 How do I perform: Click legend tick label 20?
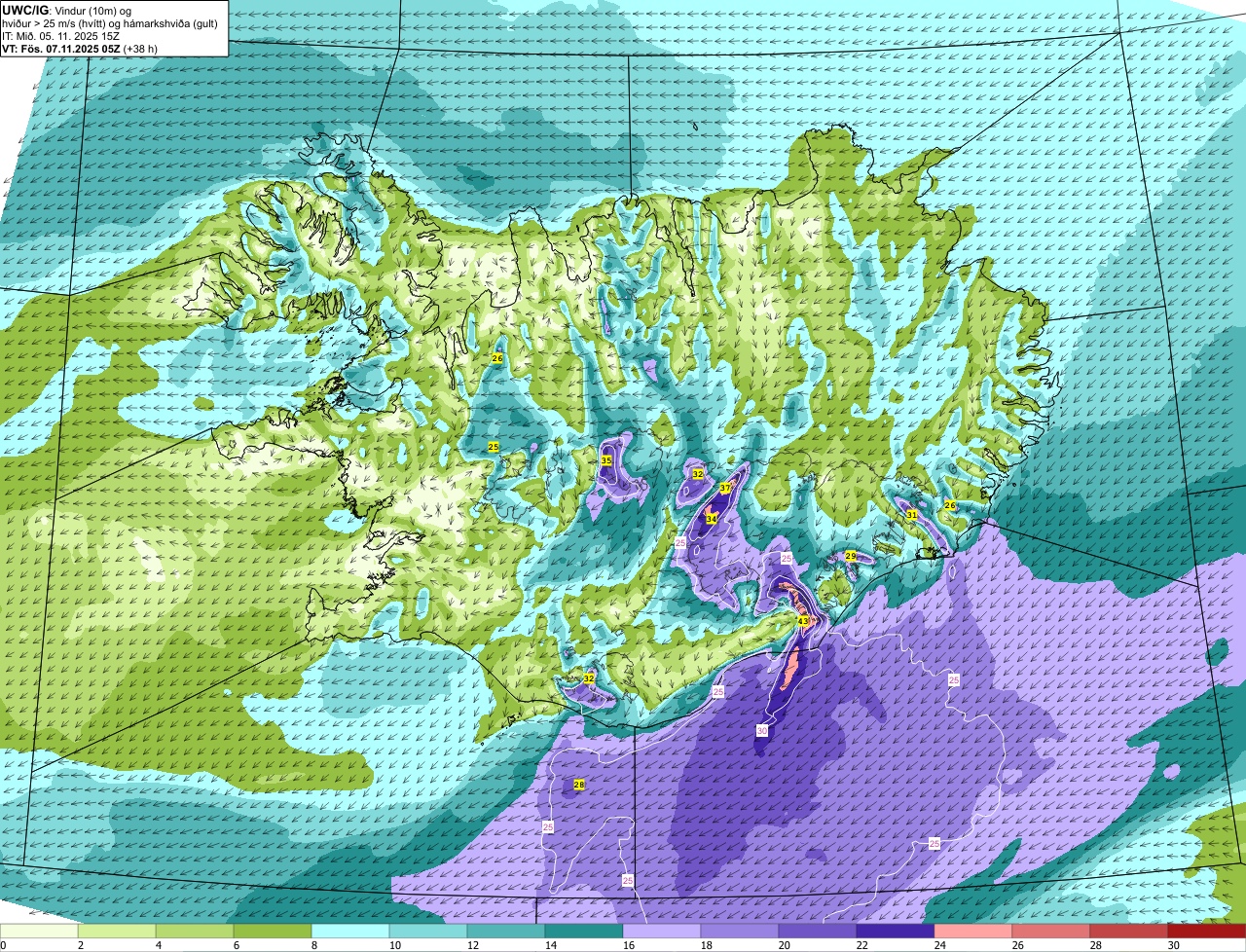tap(784, 945)
